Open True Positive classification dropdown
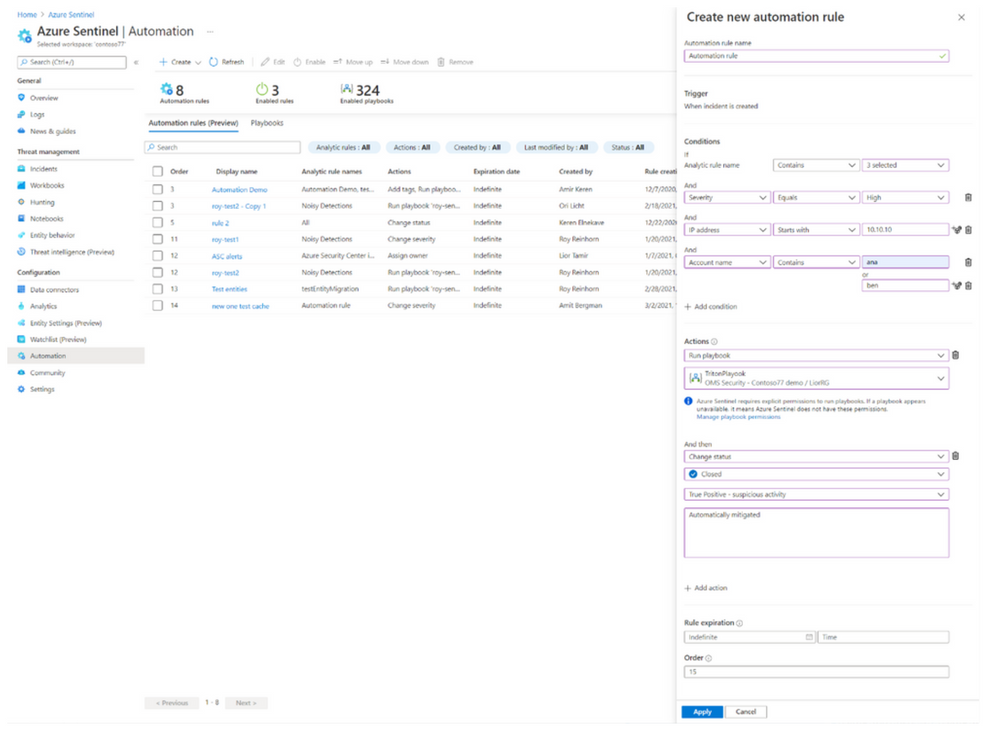Image resolution: width=999 pixels, height=736 pixels. coord(816,494)
